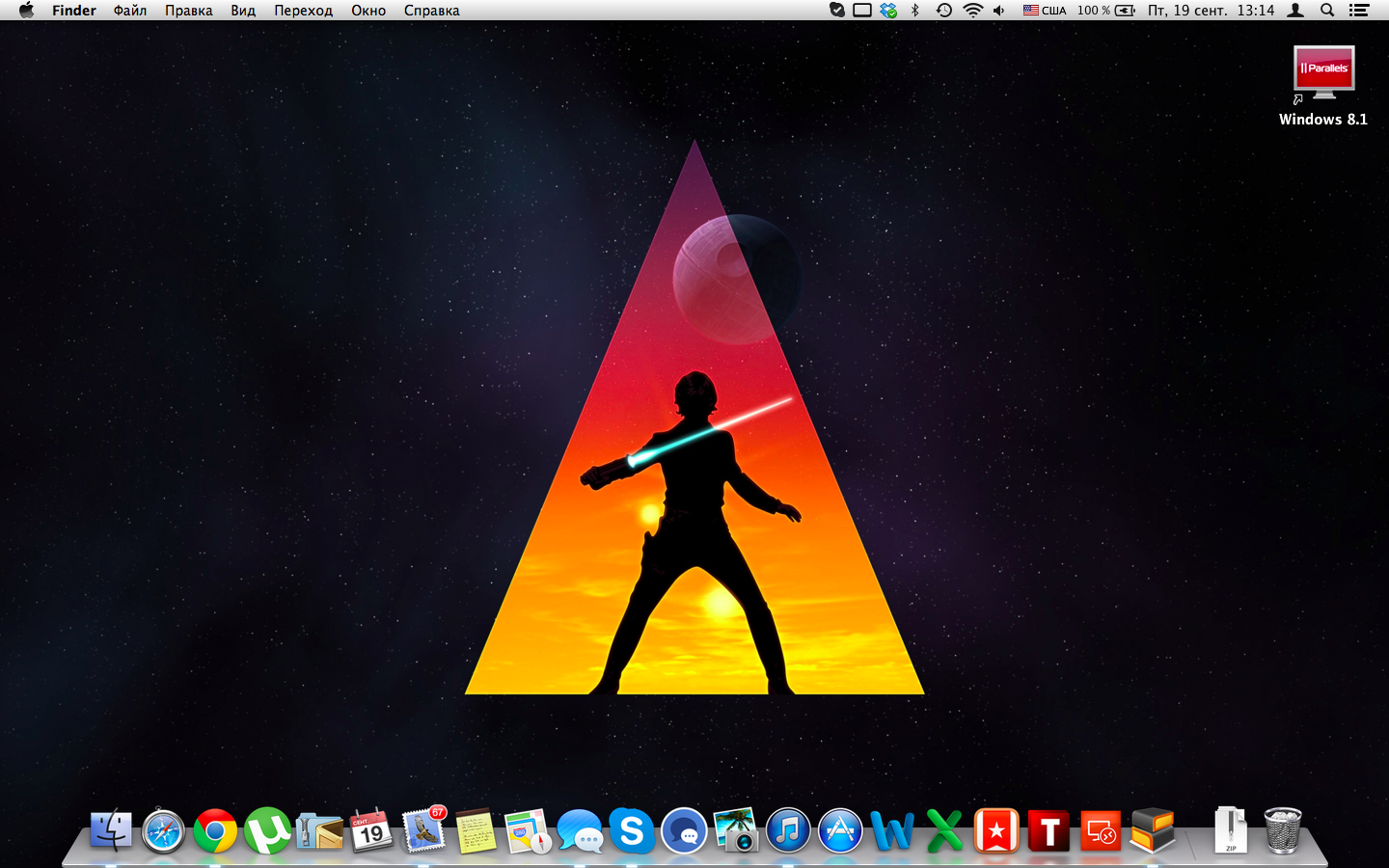
Task: Open Mail with 67 unread badge
Action: (423, 831)
